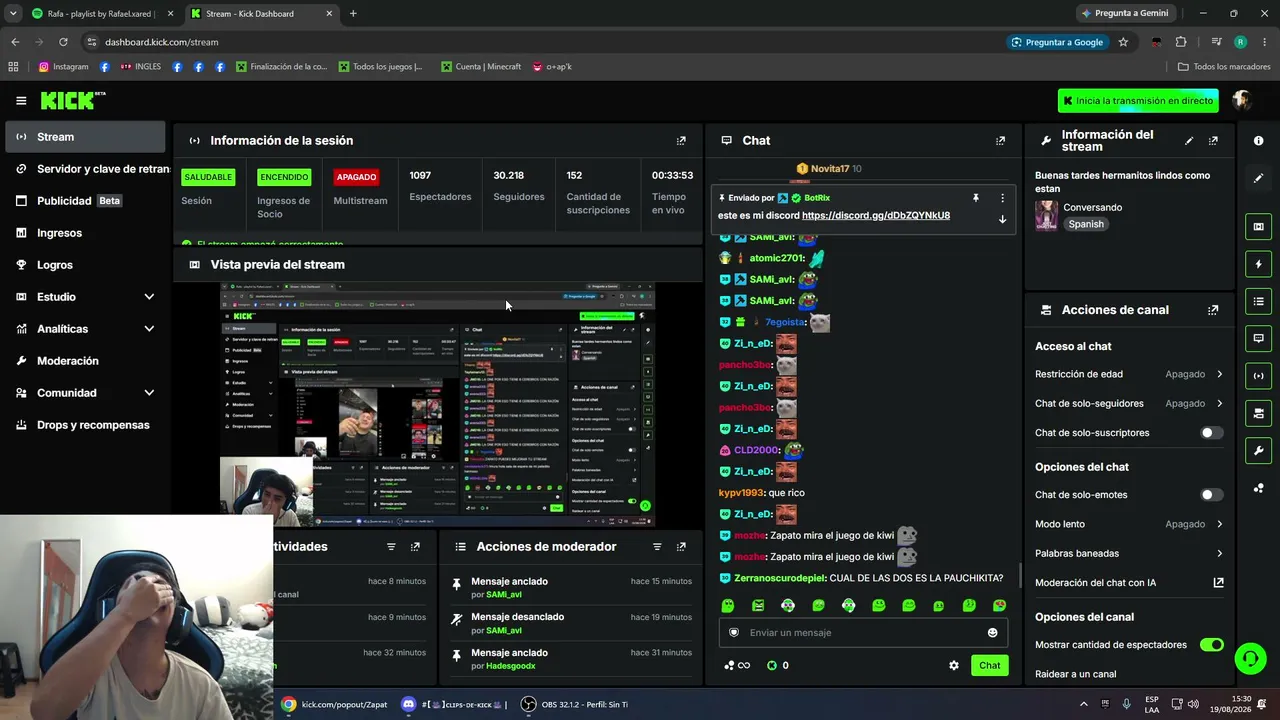Open the Discord invite link in pinned message
1280x720 pixels.
(x=876, y=216)
